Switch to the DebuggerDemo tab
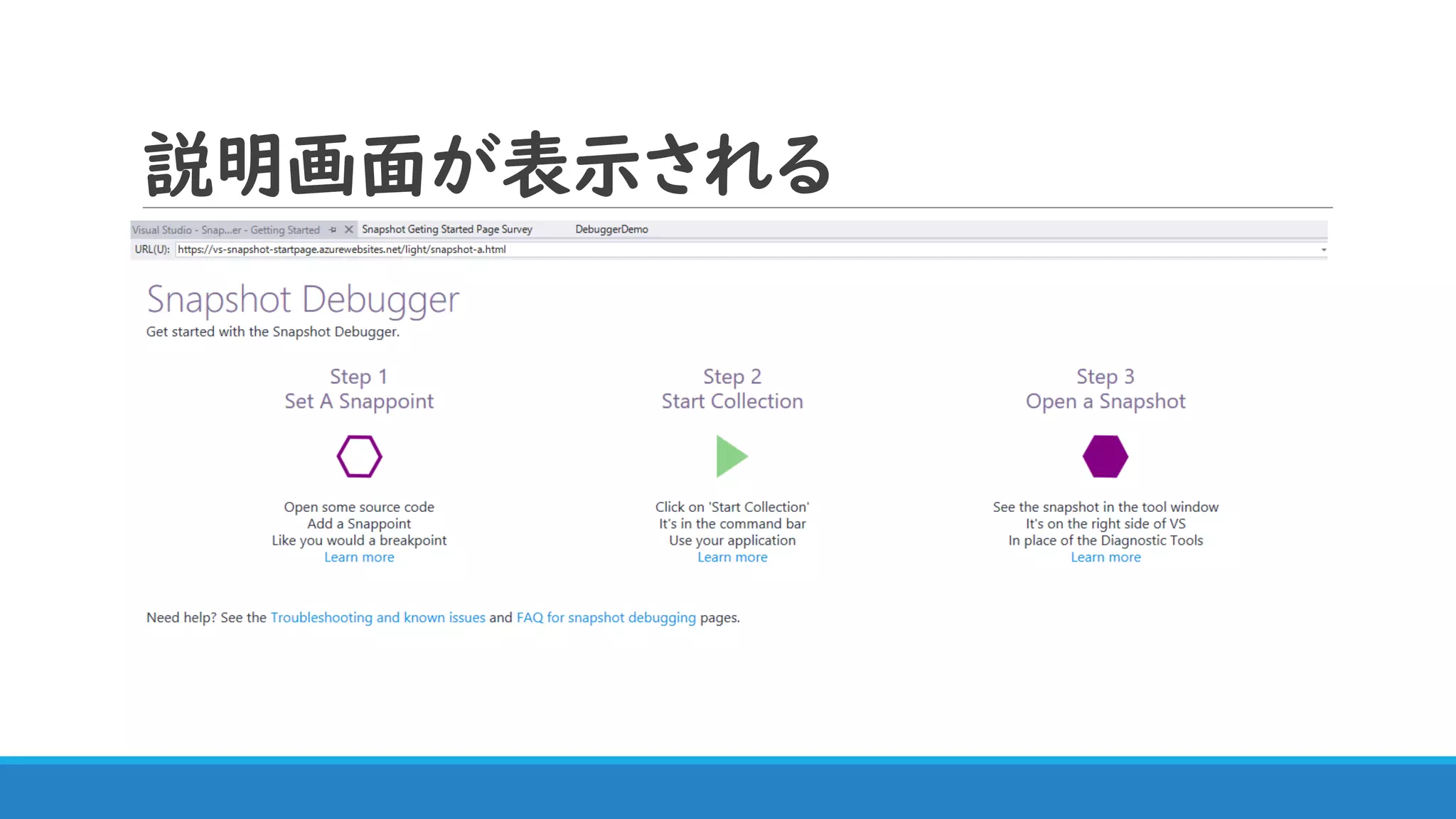 (611, 229)
